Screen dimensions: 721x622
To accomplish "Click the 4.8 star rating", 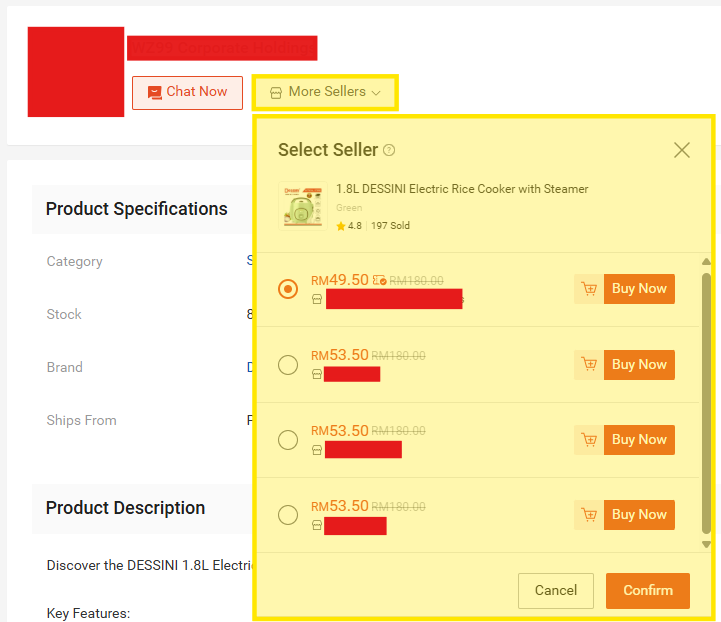I will pos(349,226).
